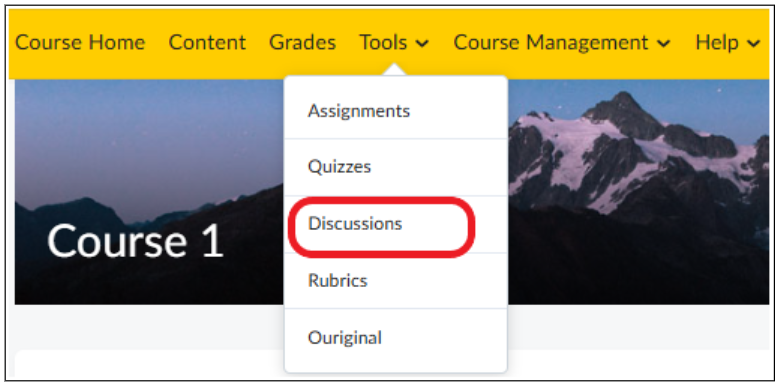Expand the Course Management chevron arrow
This screenshot has height=389, width=783.
click(x=663, y=44)
